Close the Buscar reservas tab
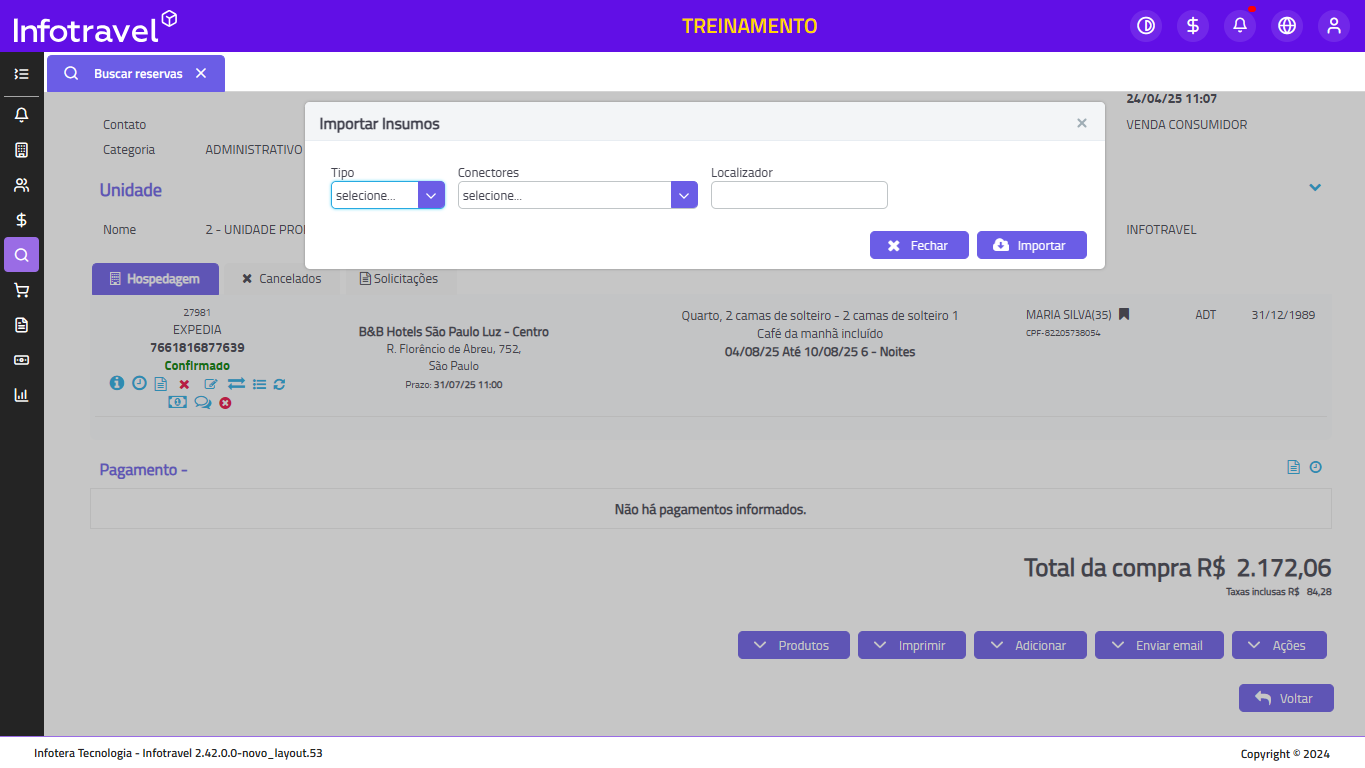1365x768 pixels. pos(201,73)
